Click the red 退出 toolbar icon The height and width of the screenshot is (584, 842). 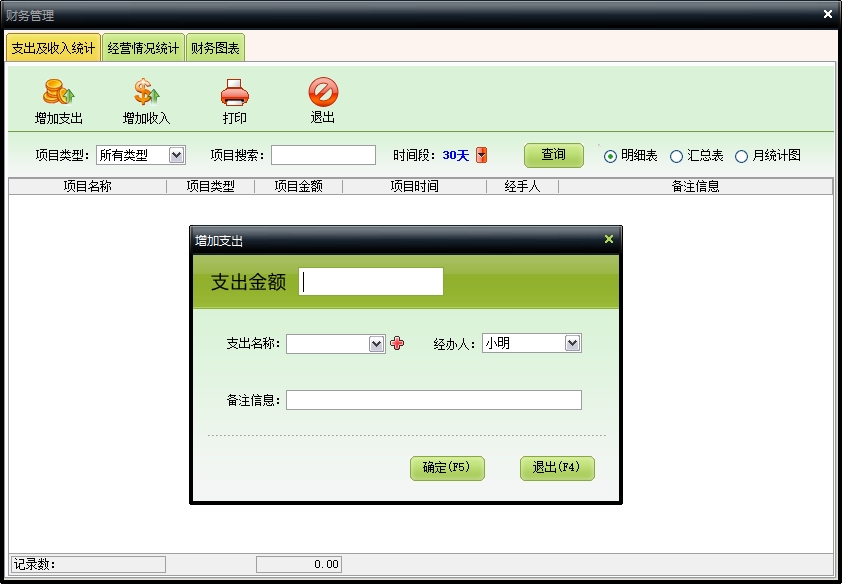tap(323, 93)
